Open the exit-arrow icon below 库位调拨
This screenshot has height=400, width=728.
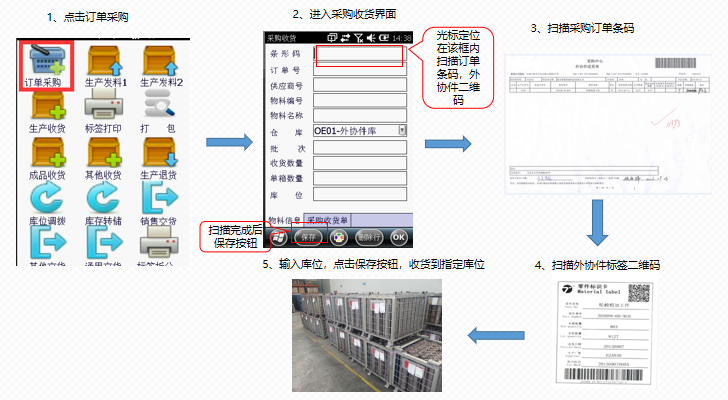[48, 242]
